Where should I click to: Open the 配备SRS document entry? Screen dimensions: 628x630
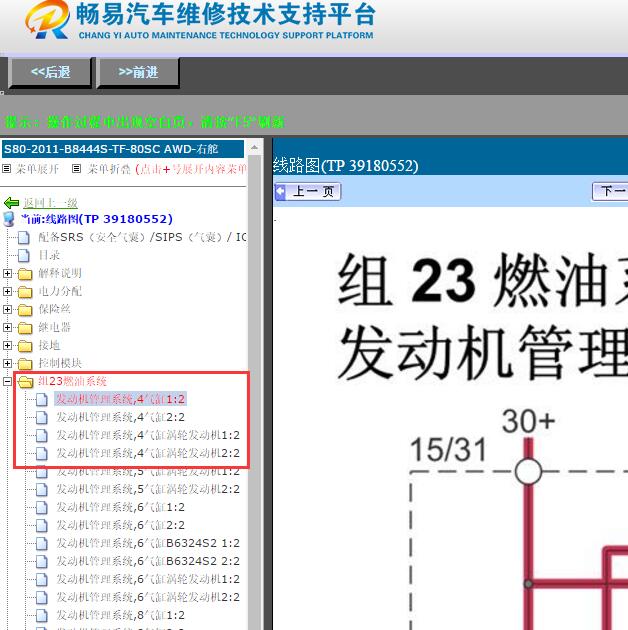point(142,237)
